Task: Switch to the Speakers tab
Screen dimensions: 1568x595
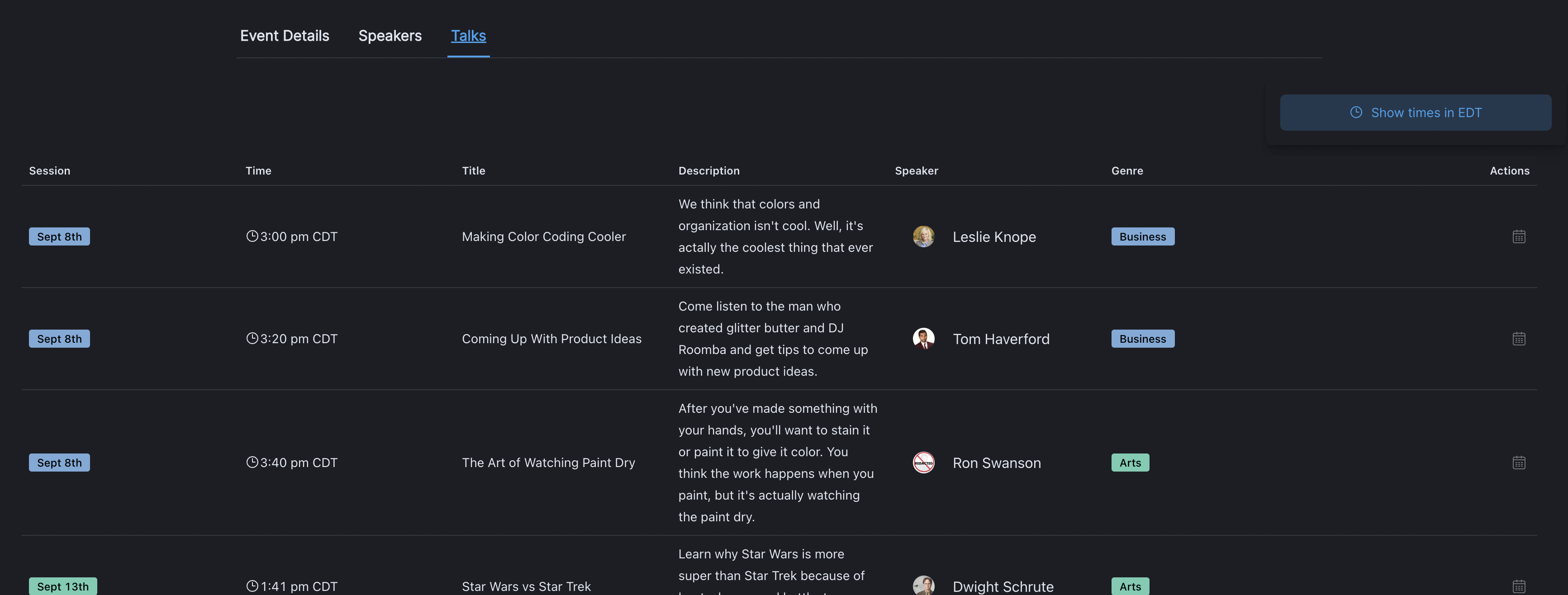Action: pyautogui.click(x=390, y=36)
